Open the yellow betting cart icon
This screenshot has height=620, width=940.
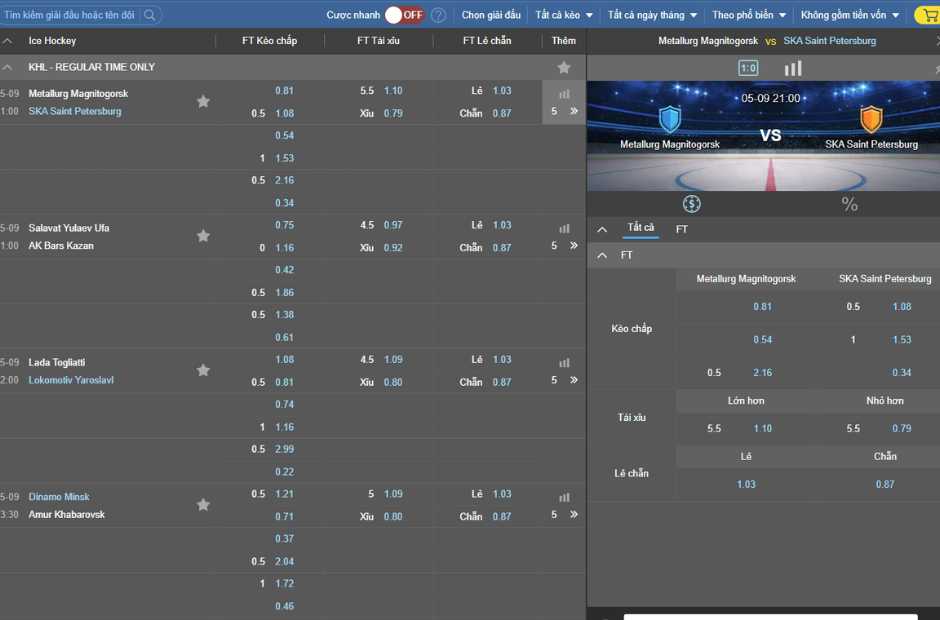(x=929, y=15)
